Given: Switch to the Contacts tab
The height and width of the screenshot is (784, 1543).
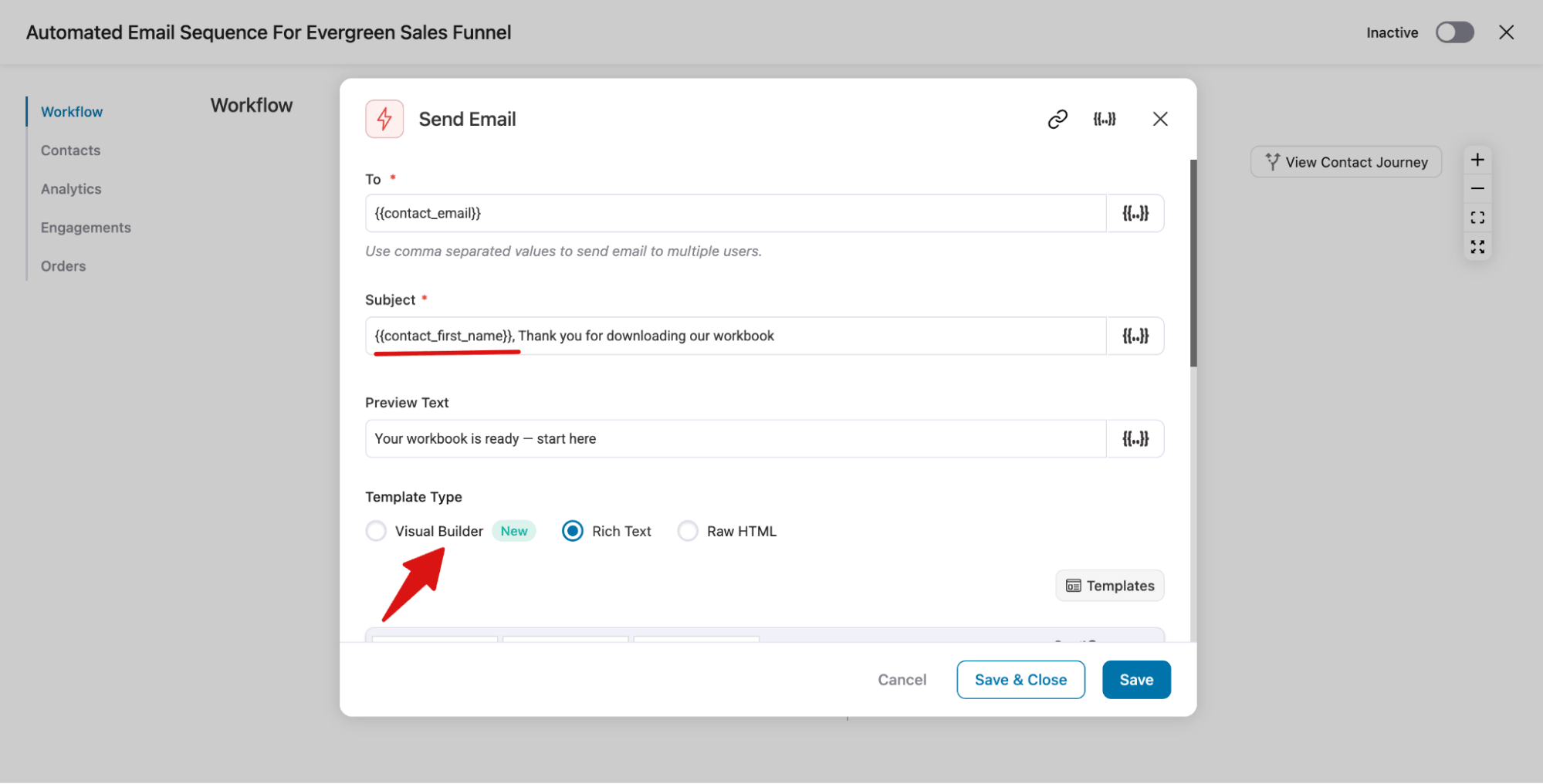Looking at the screenshot, I should (x=70, y=150).
